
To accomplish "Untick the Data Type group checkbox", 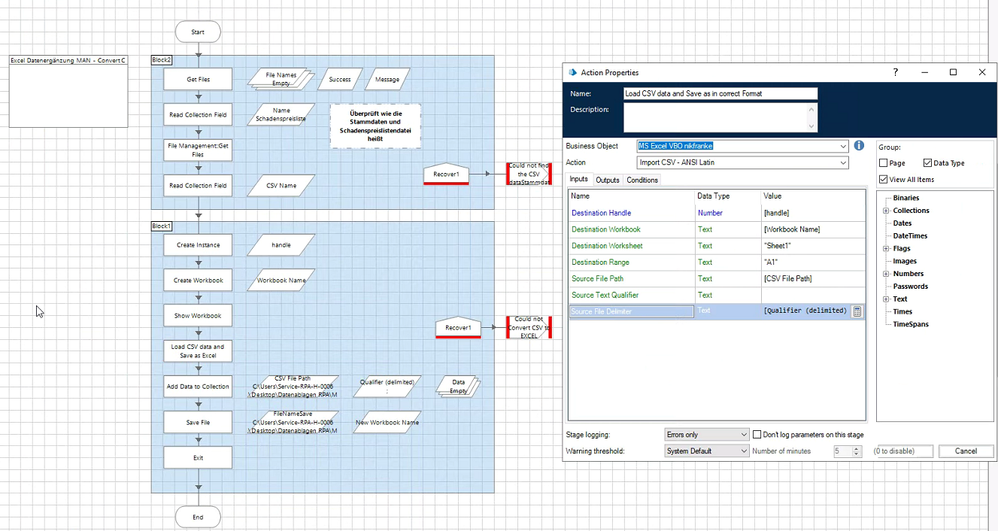I will 927,163.
